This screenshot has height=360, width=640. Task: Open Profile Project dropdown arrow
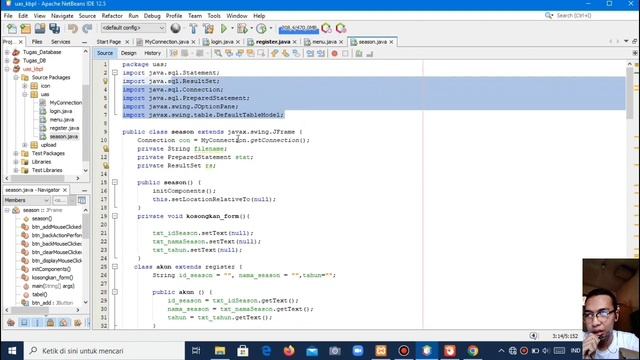tap(271, 28)
